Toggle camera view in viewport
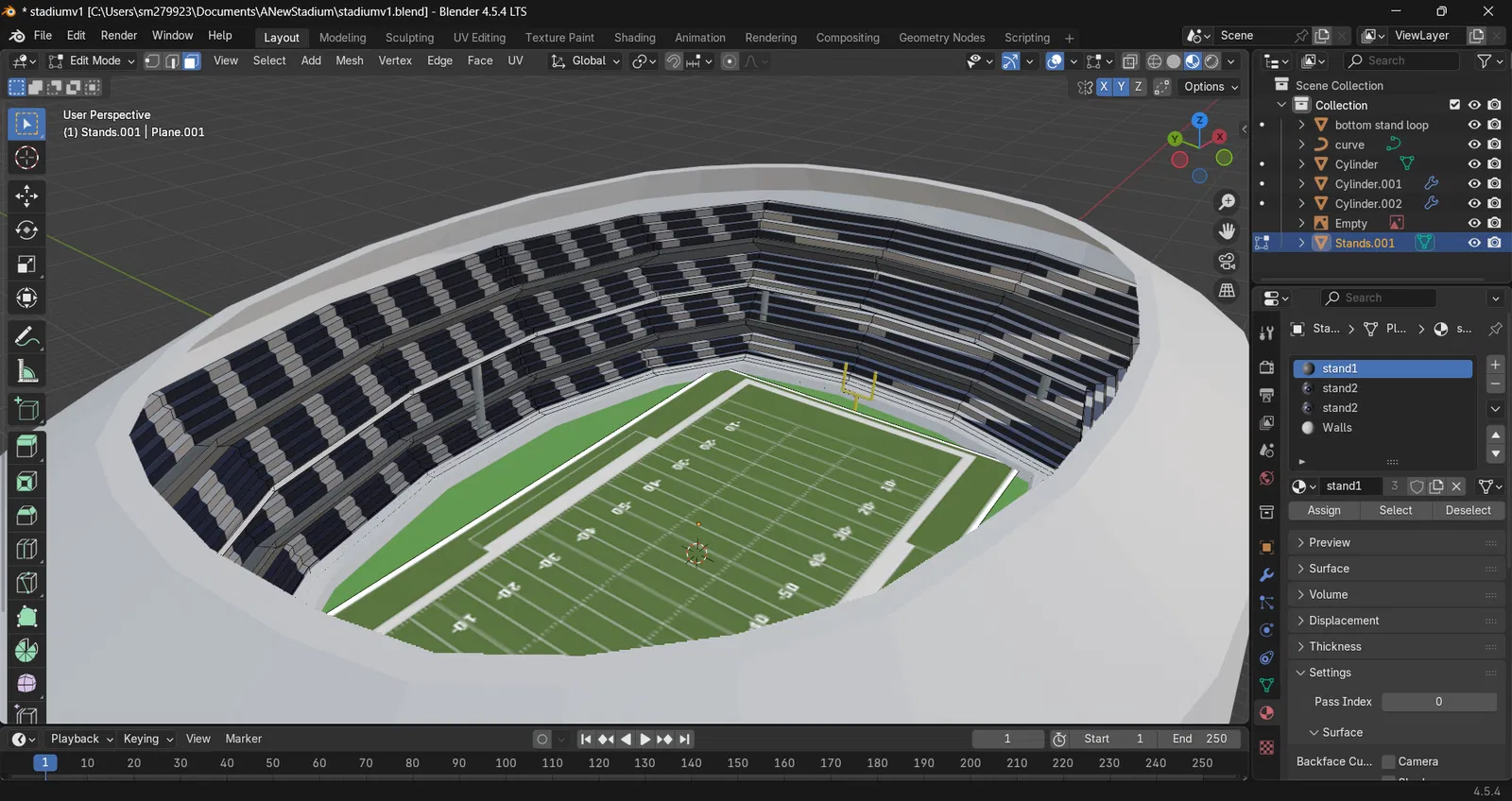 click(1227, 261)
